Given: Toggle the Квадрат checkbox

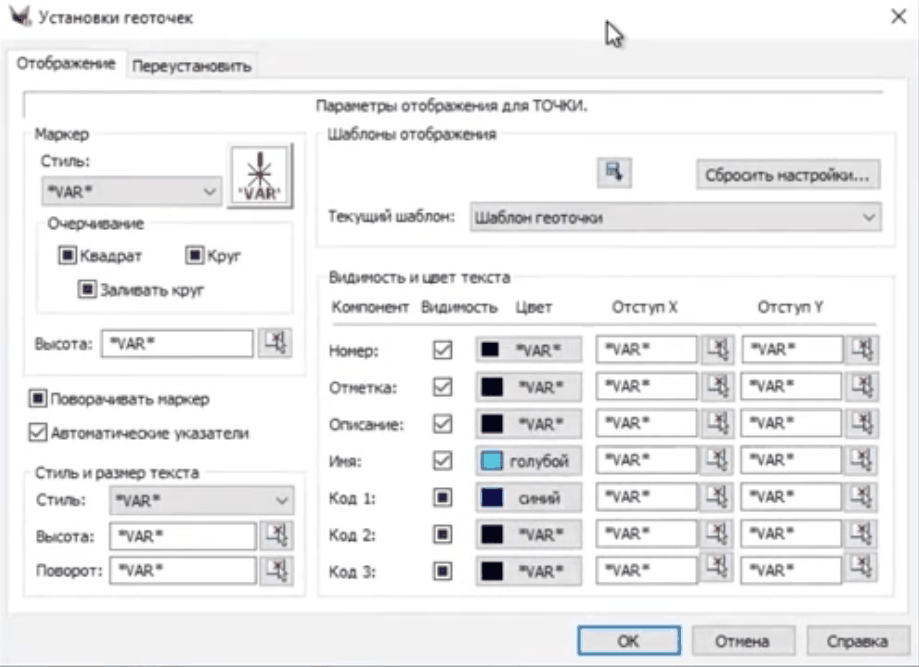Looking at the screenshot, I should pyautogui.click(x=70, y=255).
